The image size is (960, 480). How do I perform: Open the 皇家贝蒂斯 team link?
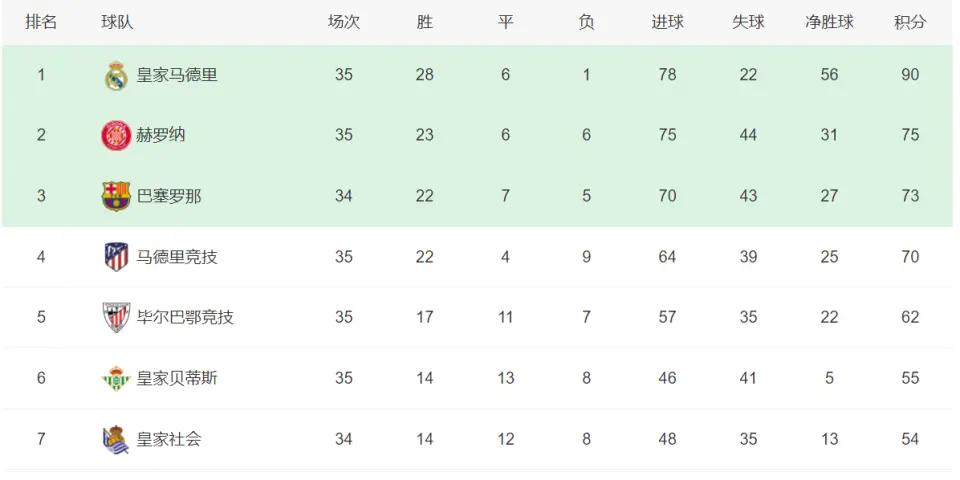pyautogui.click(x=176, y=378)
